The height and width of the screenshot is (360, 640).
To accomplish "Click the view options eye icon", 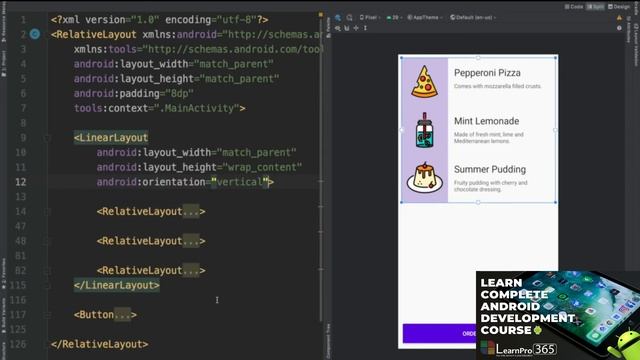I will [338, 28].
